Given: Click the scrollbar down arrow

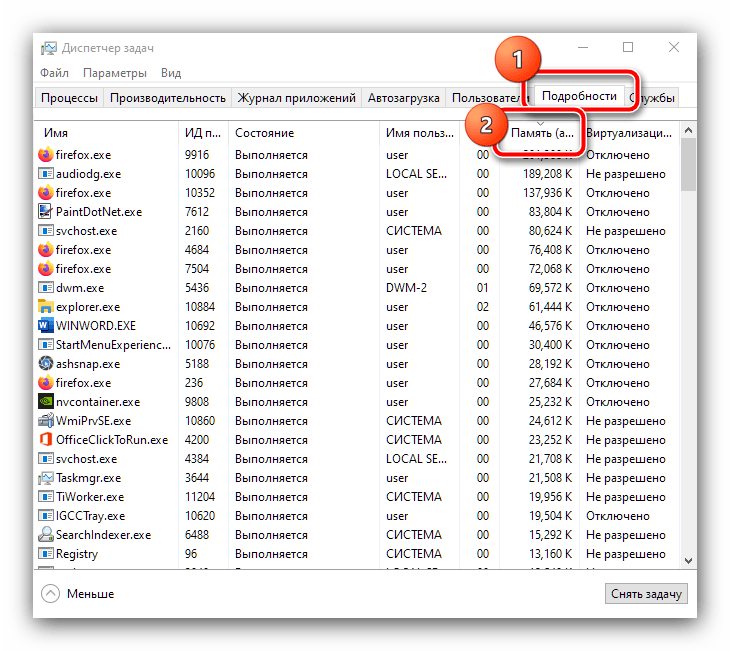Looking at the screenshot, I should (x=689, y=561).
